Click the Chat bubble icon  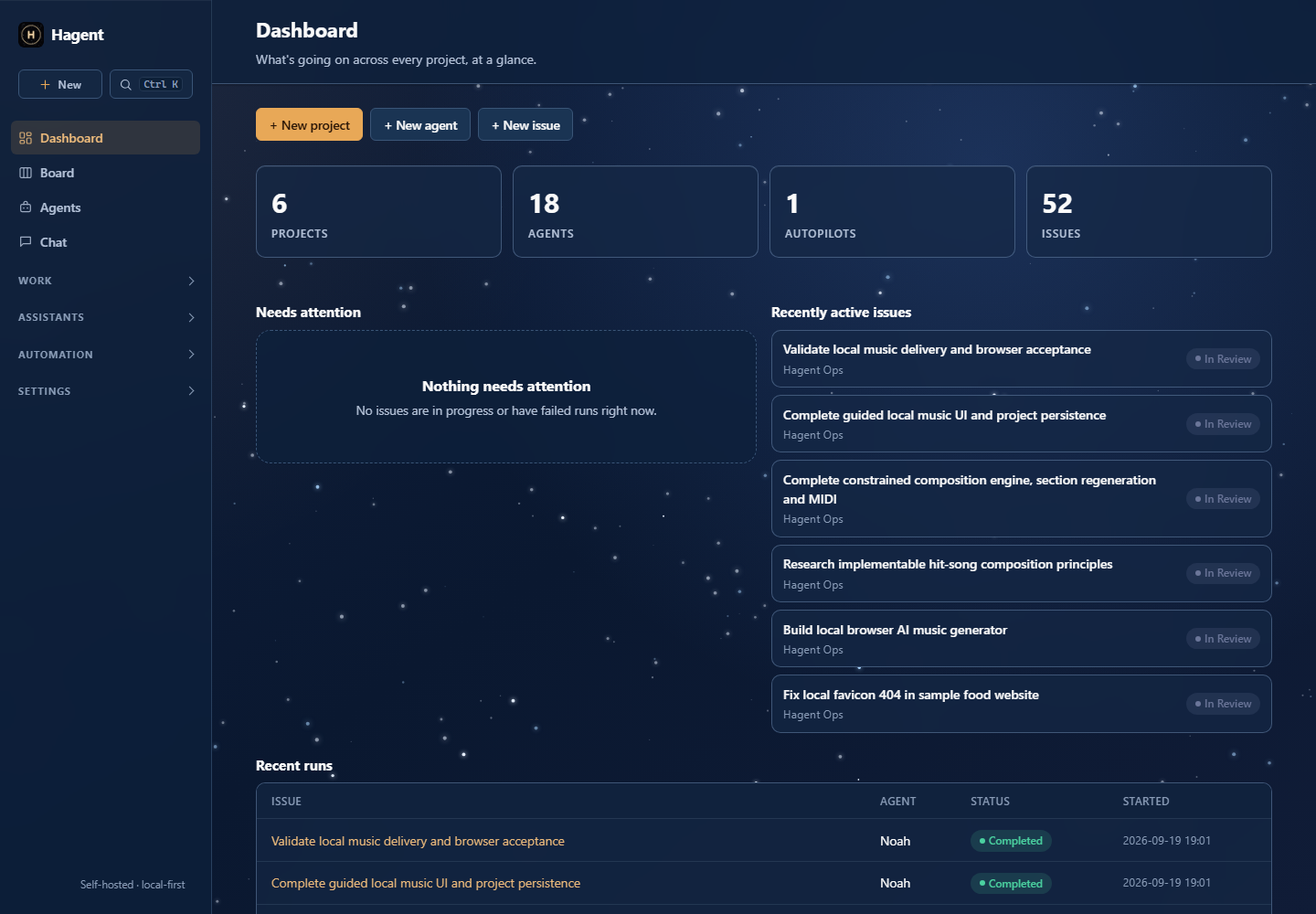[x=26, y=242]
